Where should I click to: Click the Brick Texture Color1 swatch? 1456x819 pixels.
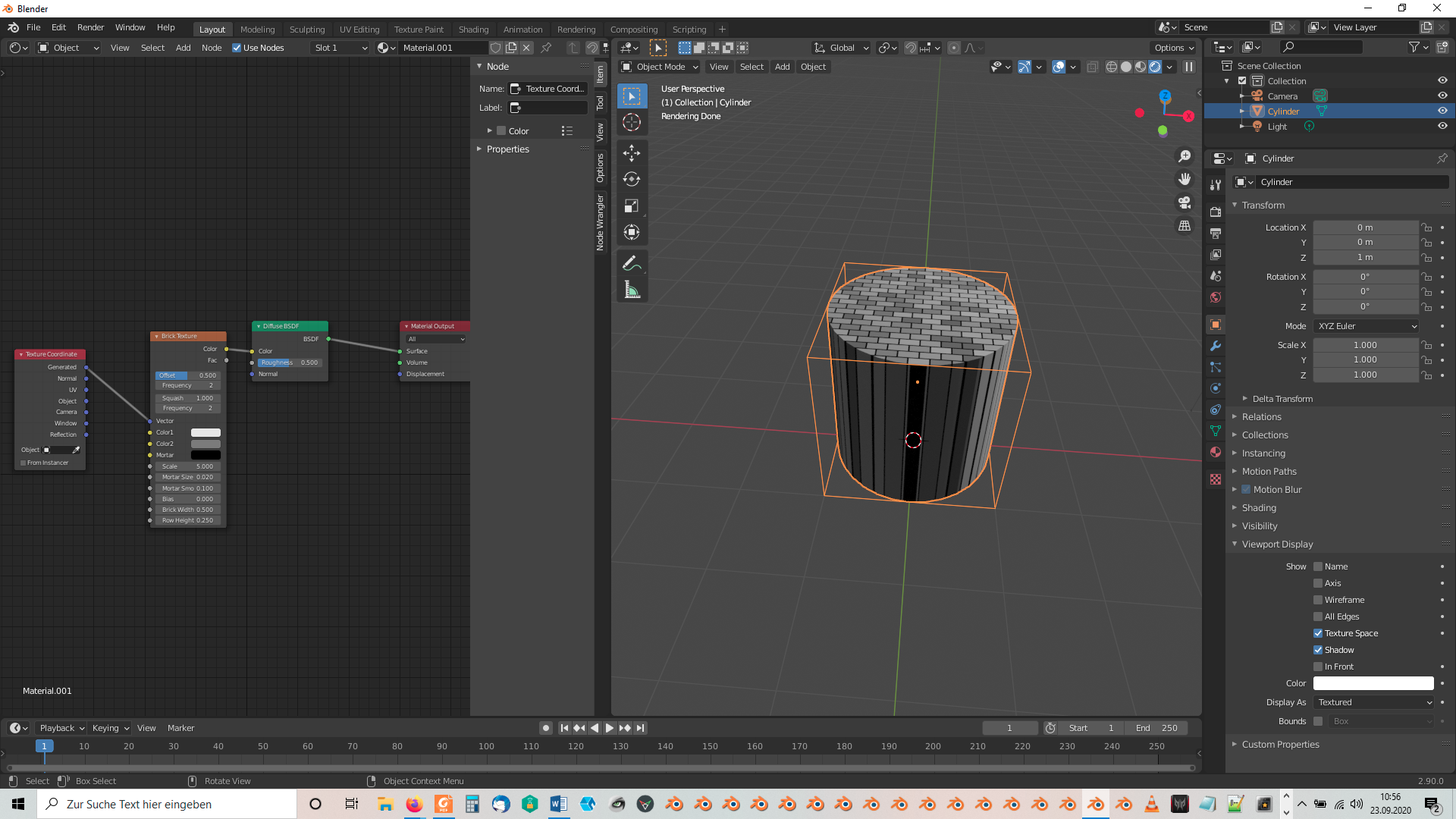pos(206,432)
